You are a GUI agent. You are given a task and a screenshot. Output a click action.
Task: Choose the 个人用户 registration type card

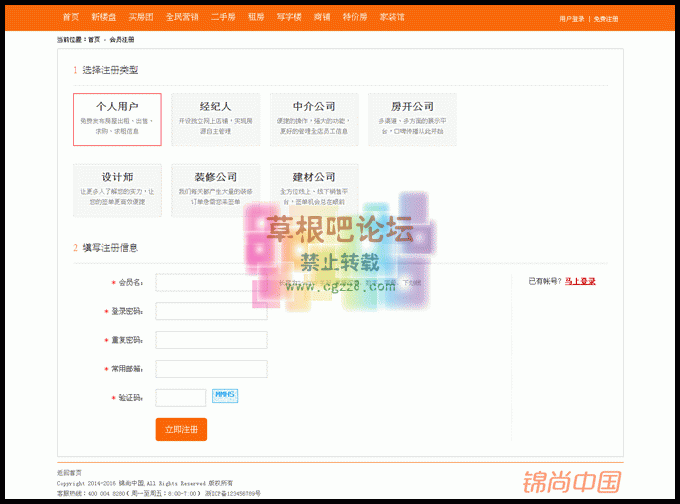pyautogui.click(x=117, y=119)
